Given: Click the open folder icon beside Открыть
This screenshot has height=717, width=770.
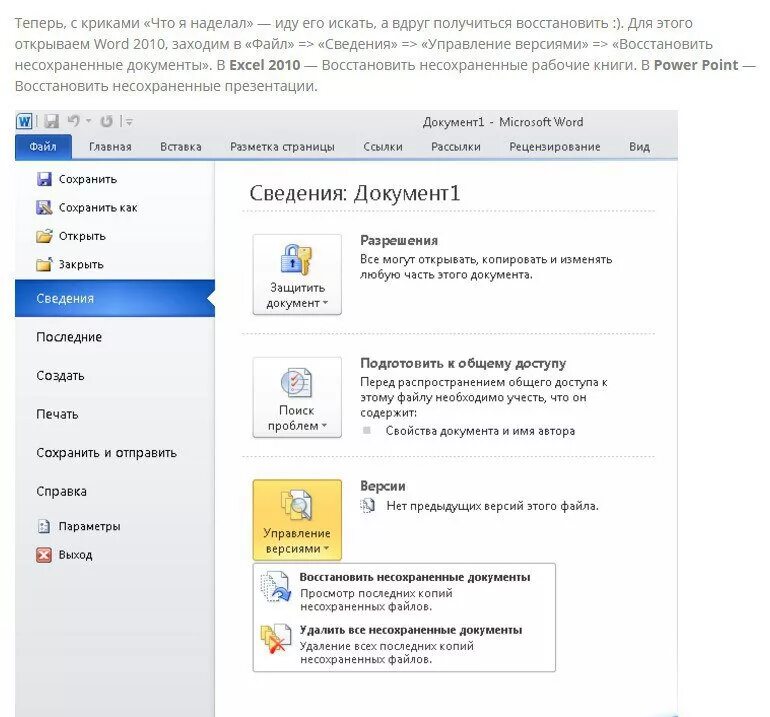Looking at the screenshot, I should coord(44,236).
